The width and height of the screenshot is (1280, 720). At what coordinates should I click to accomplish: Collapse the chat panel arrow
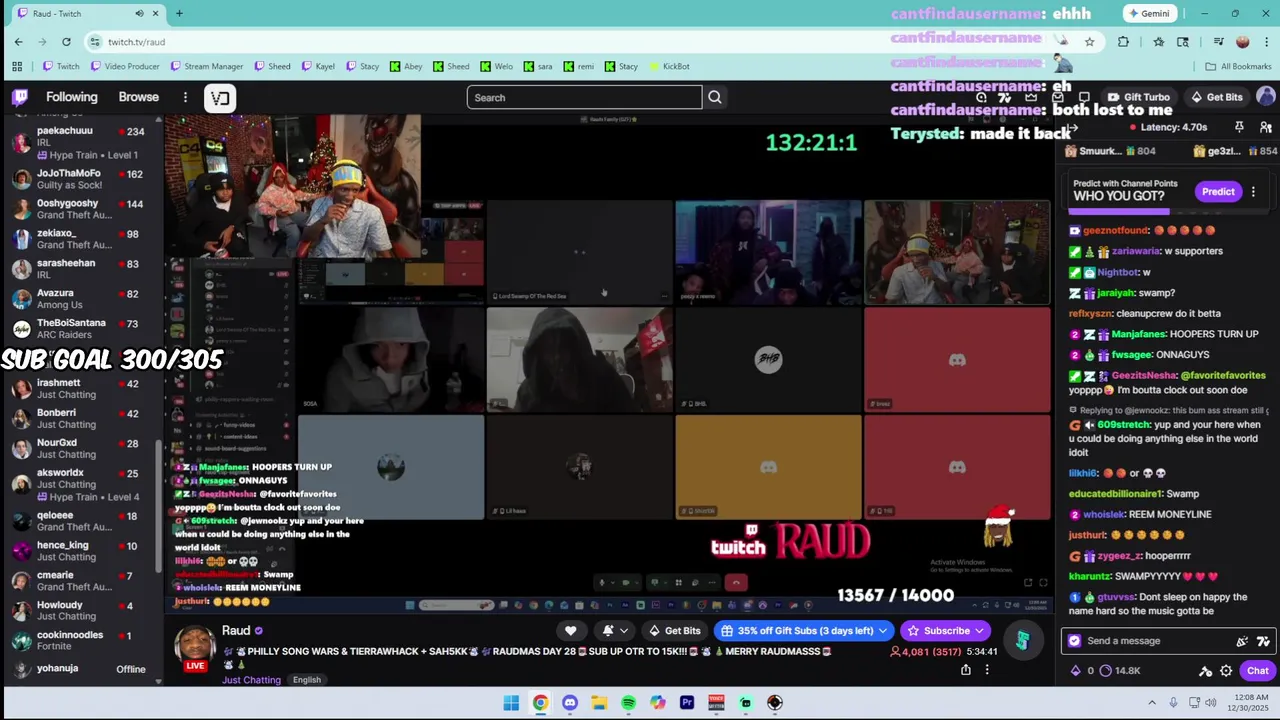click(x=1071, y=128)
